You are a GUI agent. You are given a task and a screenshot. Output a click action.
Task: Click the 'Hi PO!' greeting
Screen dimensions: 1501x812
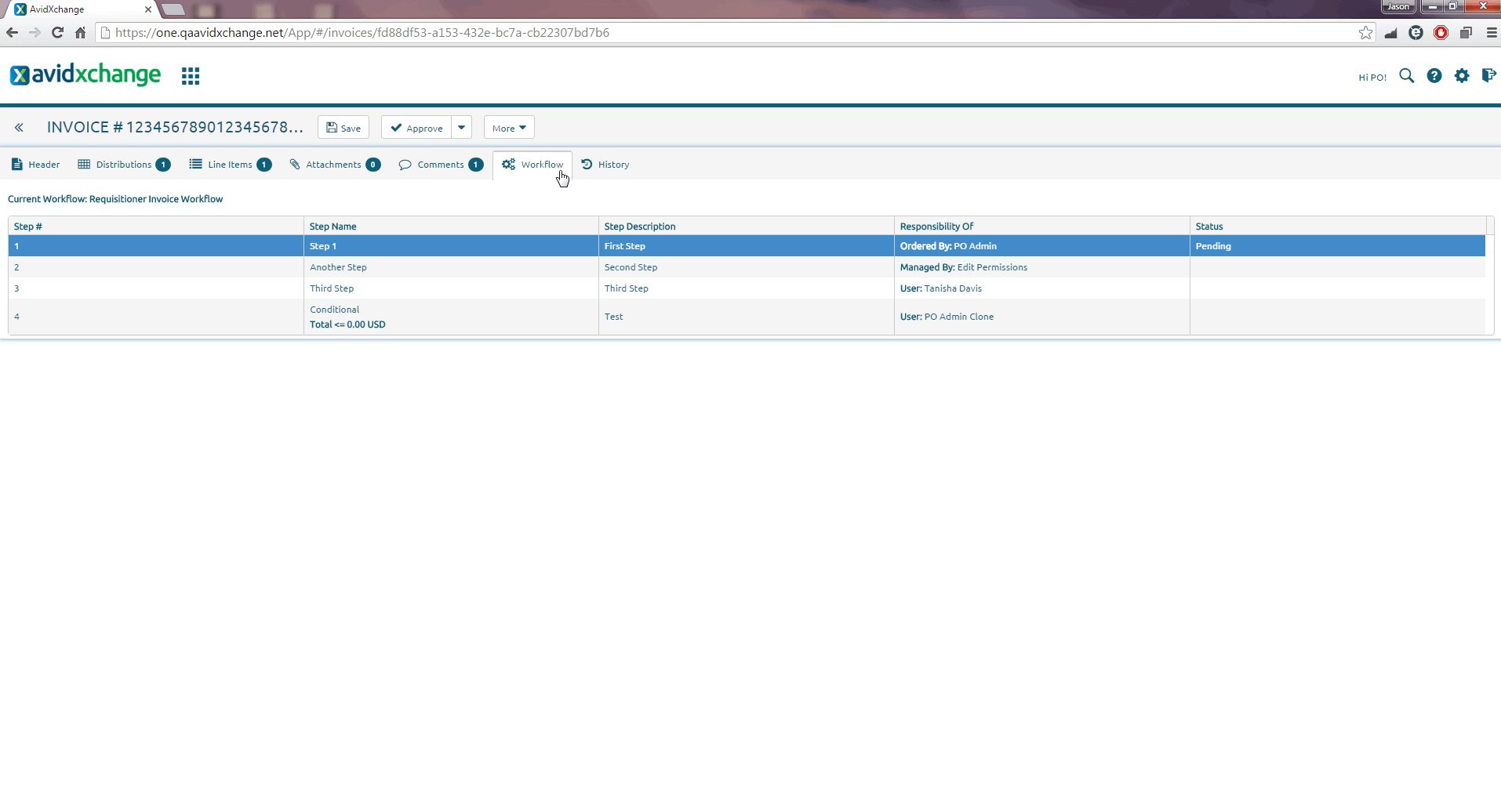click(x=1372, y=77)
